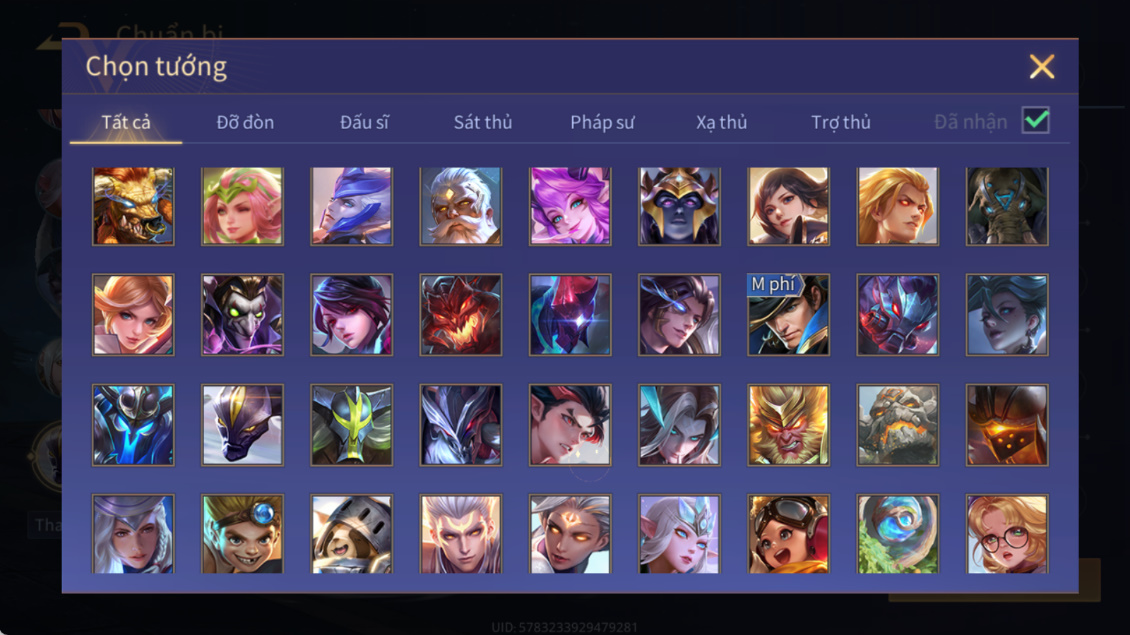Screen dimensions: 1130x635
Task: Select the elephant-masked hero portrait
Action: (x=1007, y=206)
